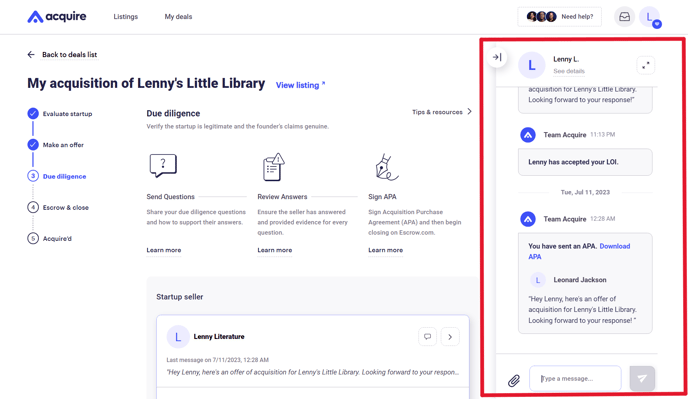Open See details under Lenny L.
Screen dimensions: 688x399
(569, 71)
